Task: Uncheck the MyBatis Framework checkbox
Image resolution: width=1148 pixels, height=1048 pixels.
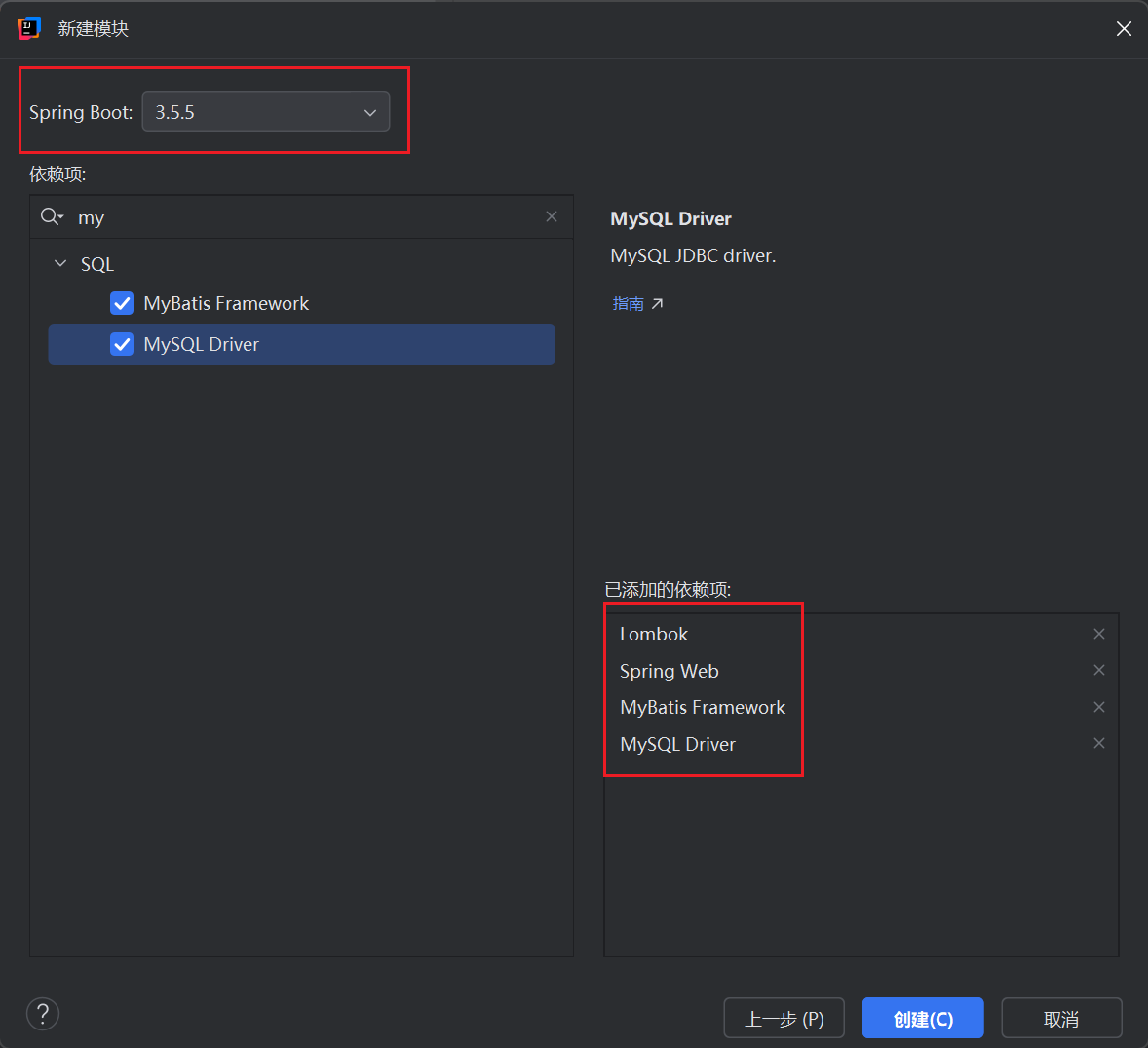Action: [x=122, y=303]
